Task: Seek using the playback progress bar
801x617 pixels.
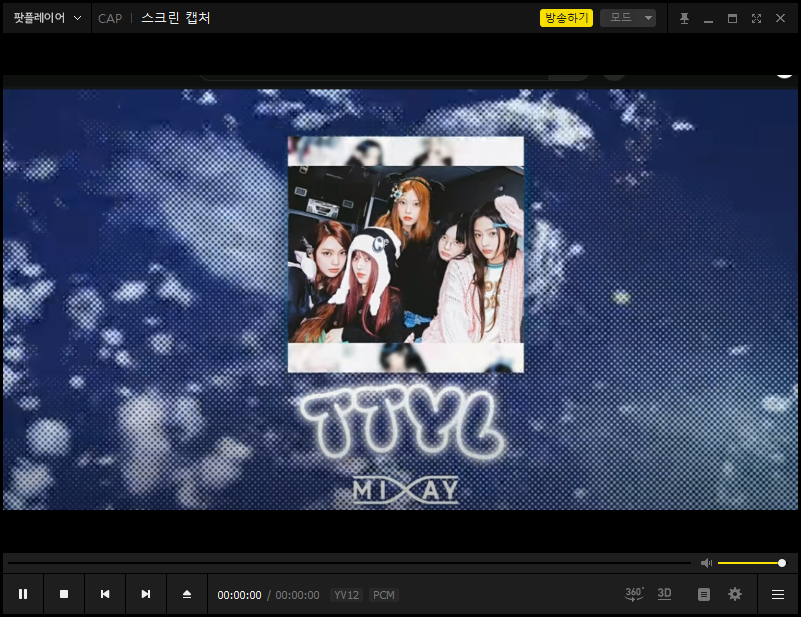Action: (x=350, y=563)
